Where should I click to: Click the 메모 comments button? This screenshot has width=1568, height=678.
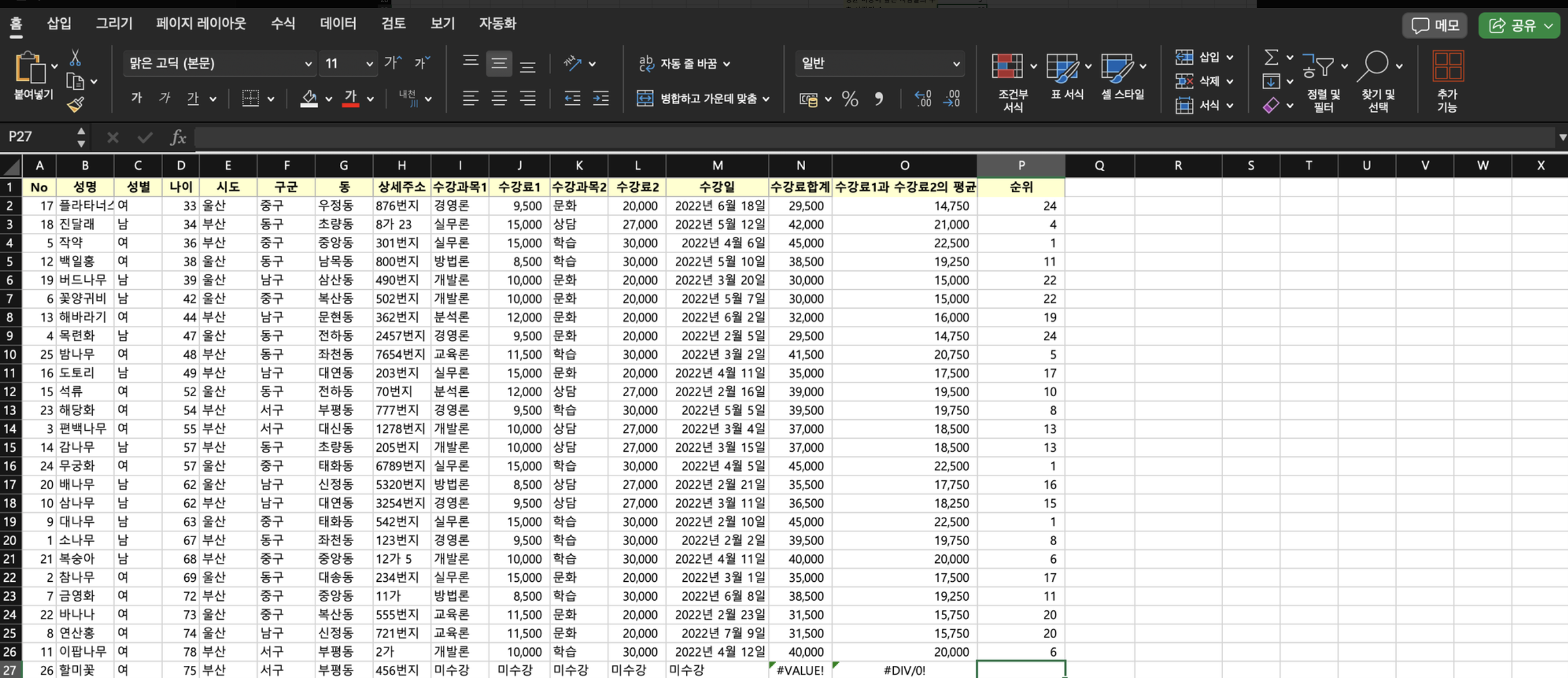pos(1435,26)
